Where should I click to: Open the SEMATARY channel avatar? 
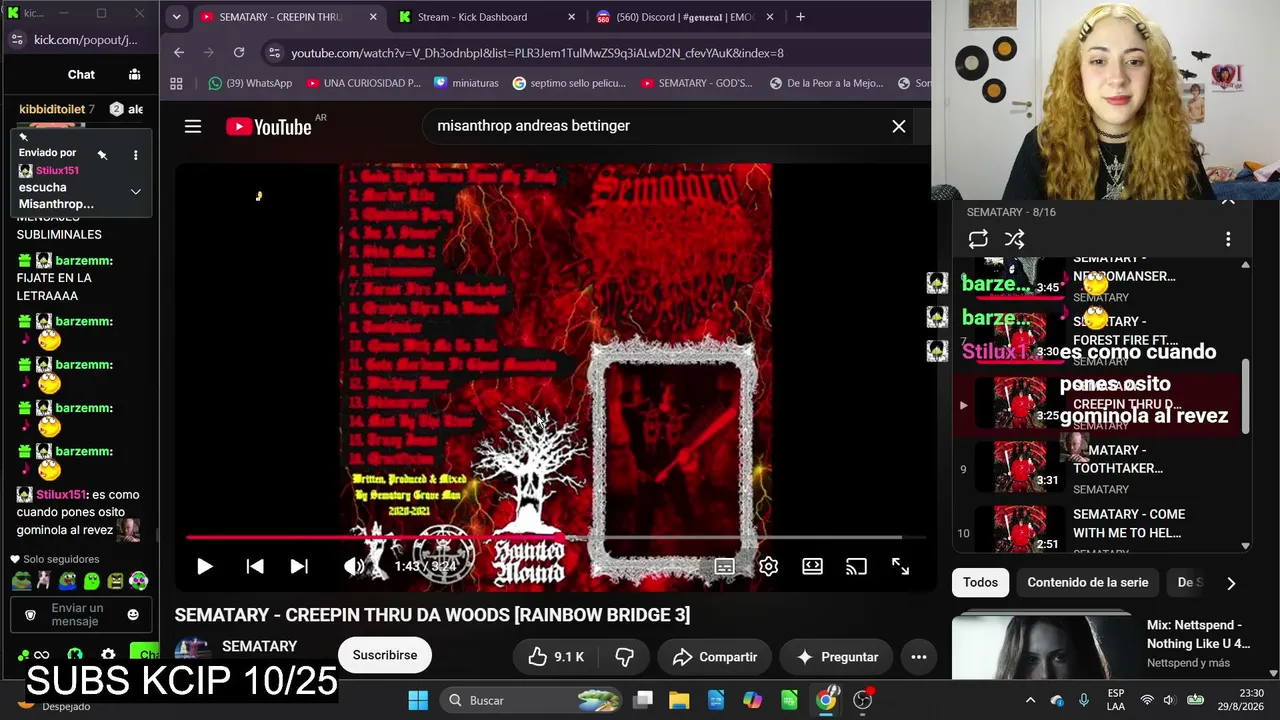(192, 652)
